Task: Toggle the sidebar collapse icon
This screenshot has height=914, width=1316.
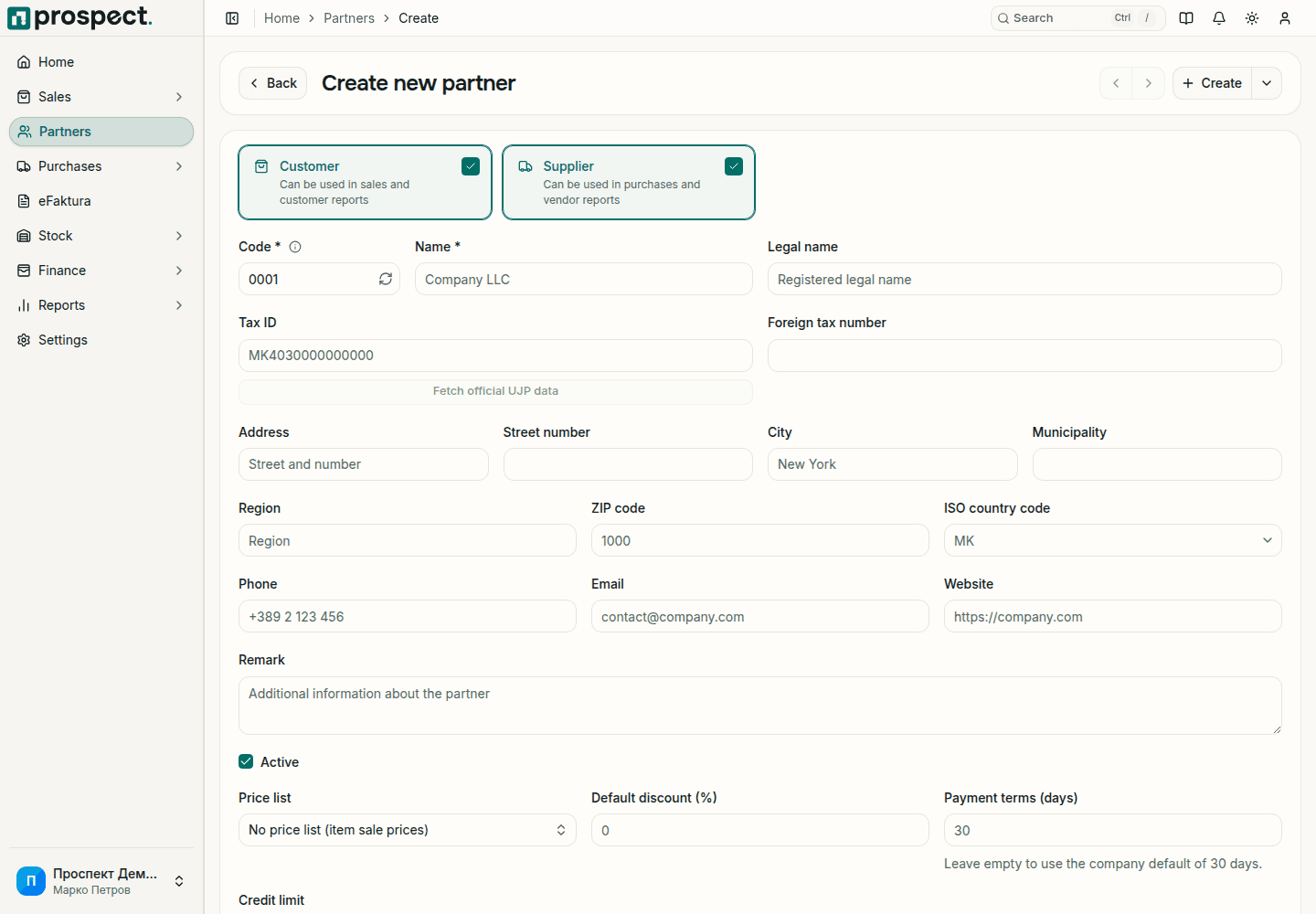Action: click(x=232, y=18)
